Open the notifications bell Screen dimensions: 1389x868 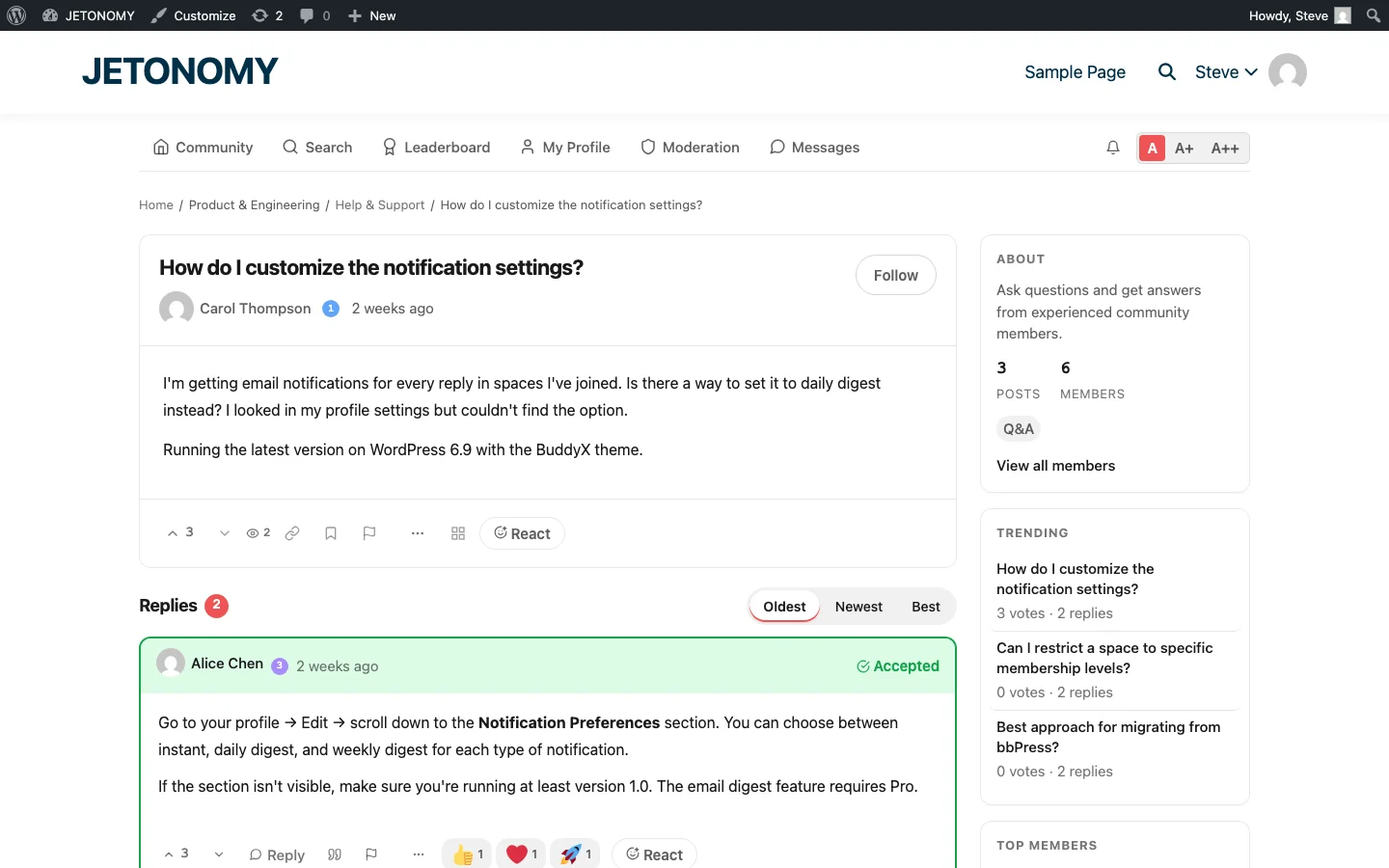pyautogui.click(x=1113, y=148)
